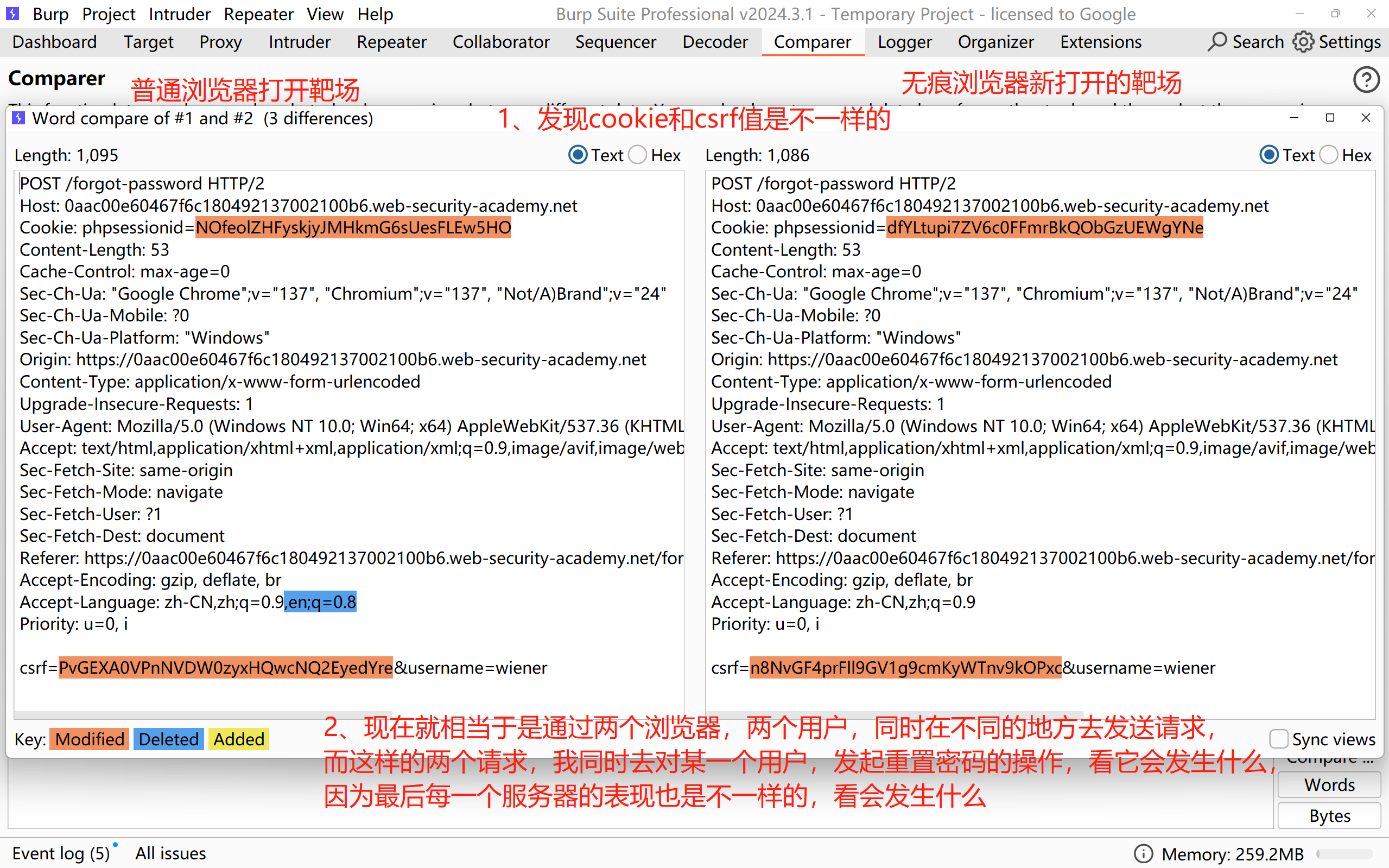
Task: Select Hex view for left panel
Action: pos(638,155)
